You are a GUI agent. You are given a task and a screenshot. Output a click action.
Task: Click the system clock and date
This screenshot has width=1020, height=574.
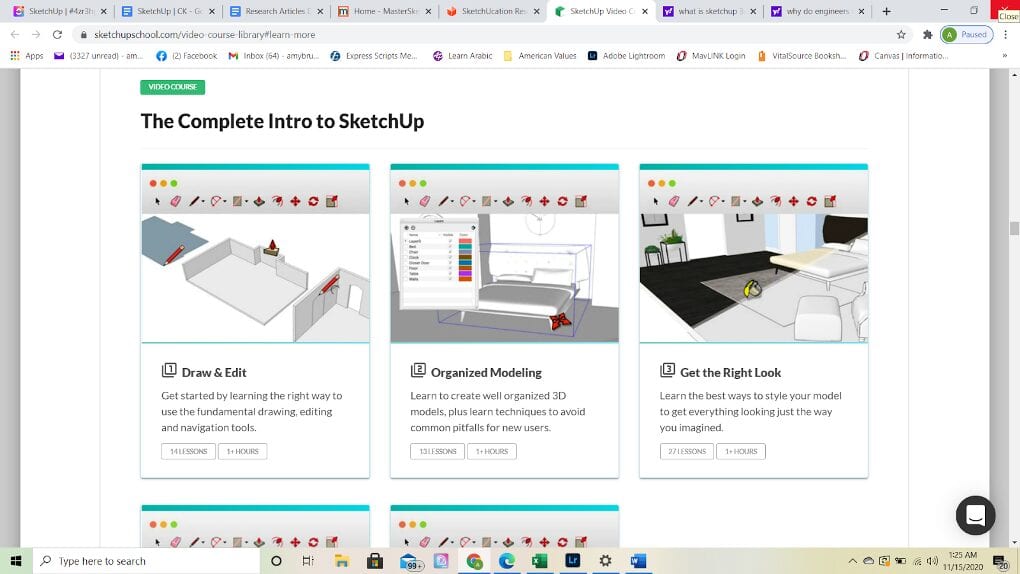point(963,561)
